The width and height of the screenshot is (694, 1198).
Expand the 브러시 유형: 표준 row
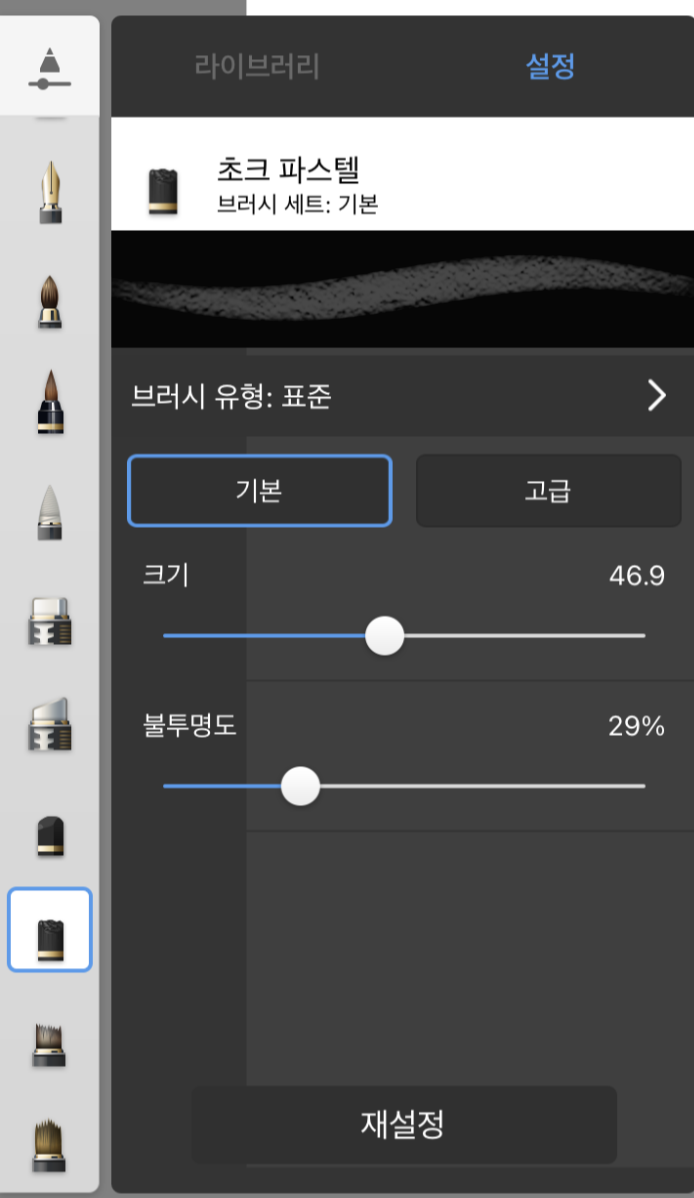[x=403, y=396]
